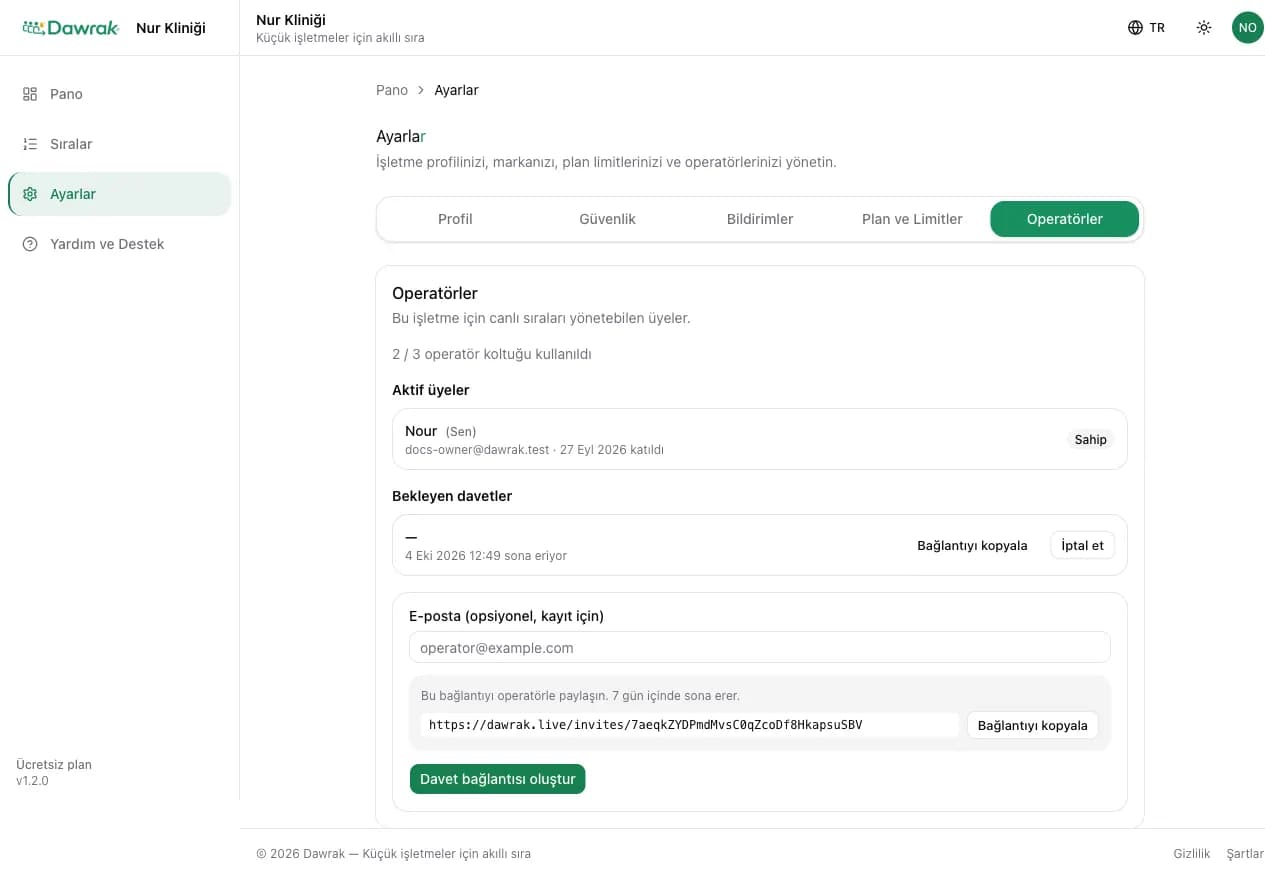
Task: Click Bağlantıyı kopyala in pending invite row
Action: (x=972, y=545)
